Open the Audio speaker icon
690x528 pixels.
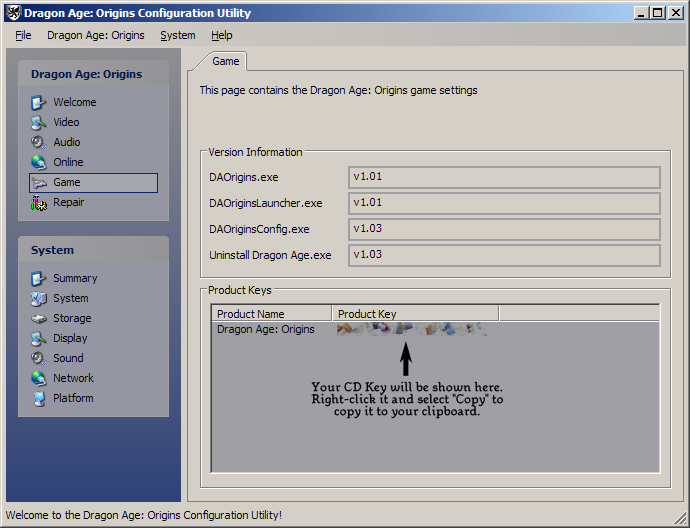(39, 142)
